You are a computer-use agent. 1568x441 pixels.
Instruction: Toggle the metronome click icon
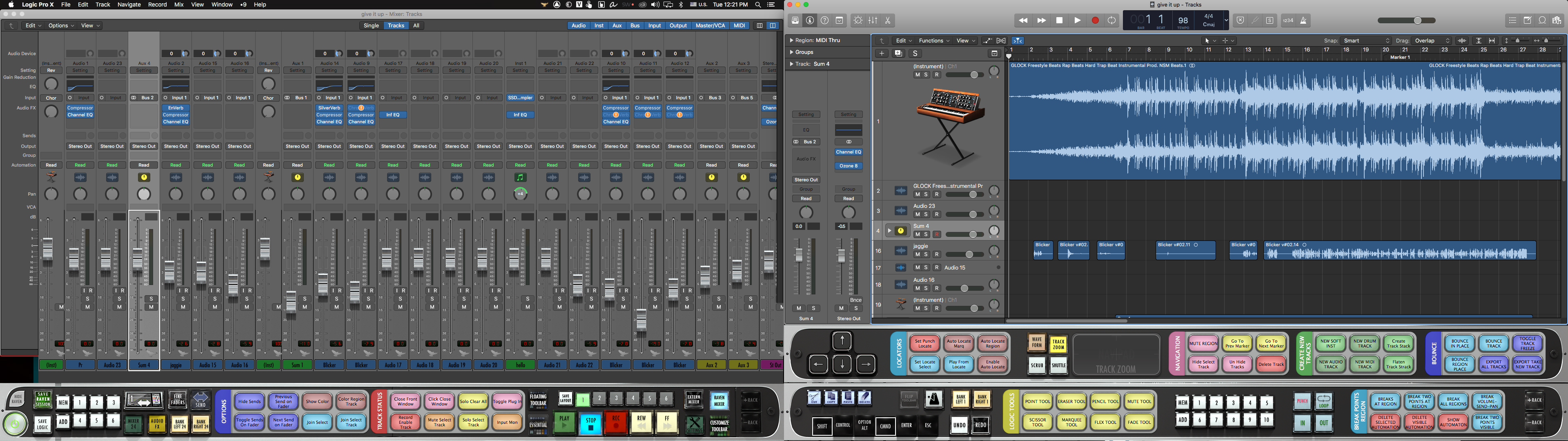tap(1304, 21)
